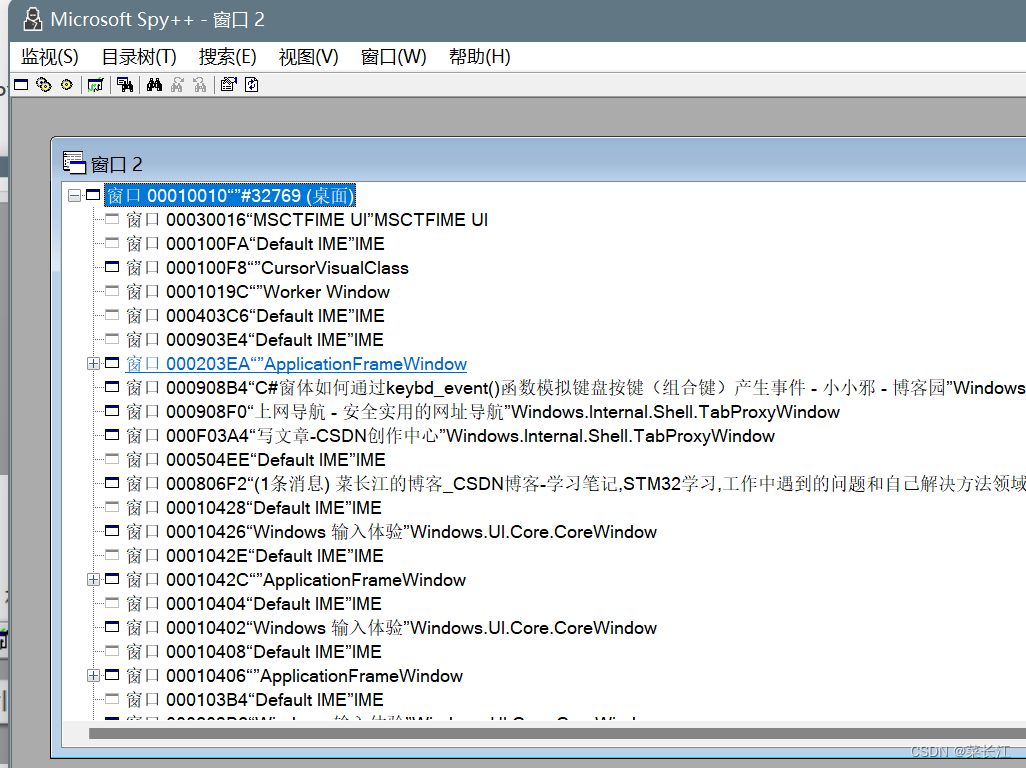Viewport: 1026px width, 768px height.
Task: Click the Find Next toolbar icon
Action: point(177,85)
